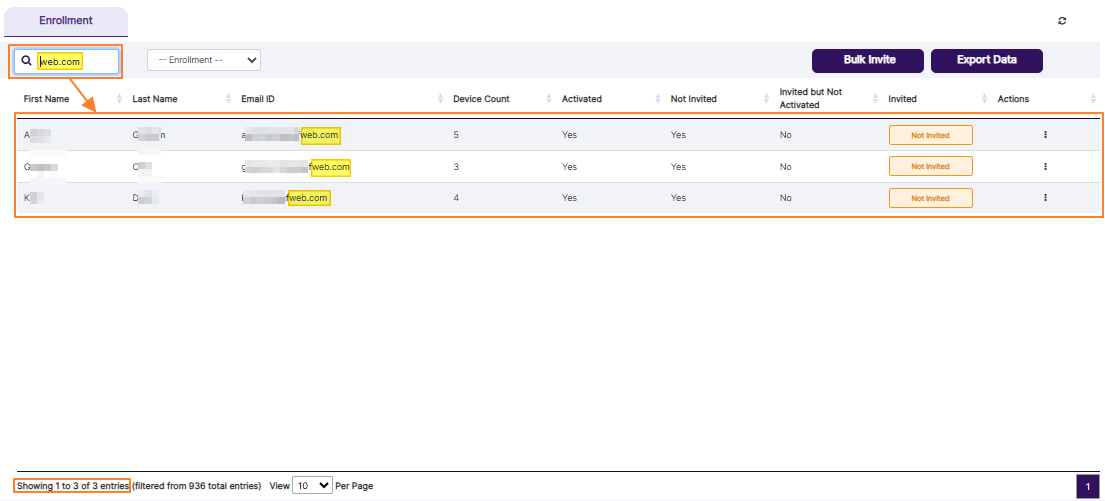Click the Activated column header
The height and width of the screenshot is (501, 1105).
click(x=581, y=99)
